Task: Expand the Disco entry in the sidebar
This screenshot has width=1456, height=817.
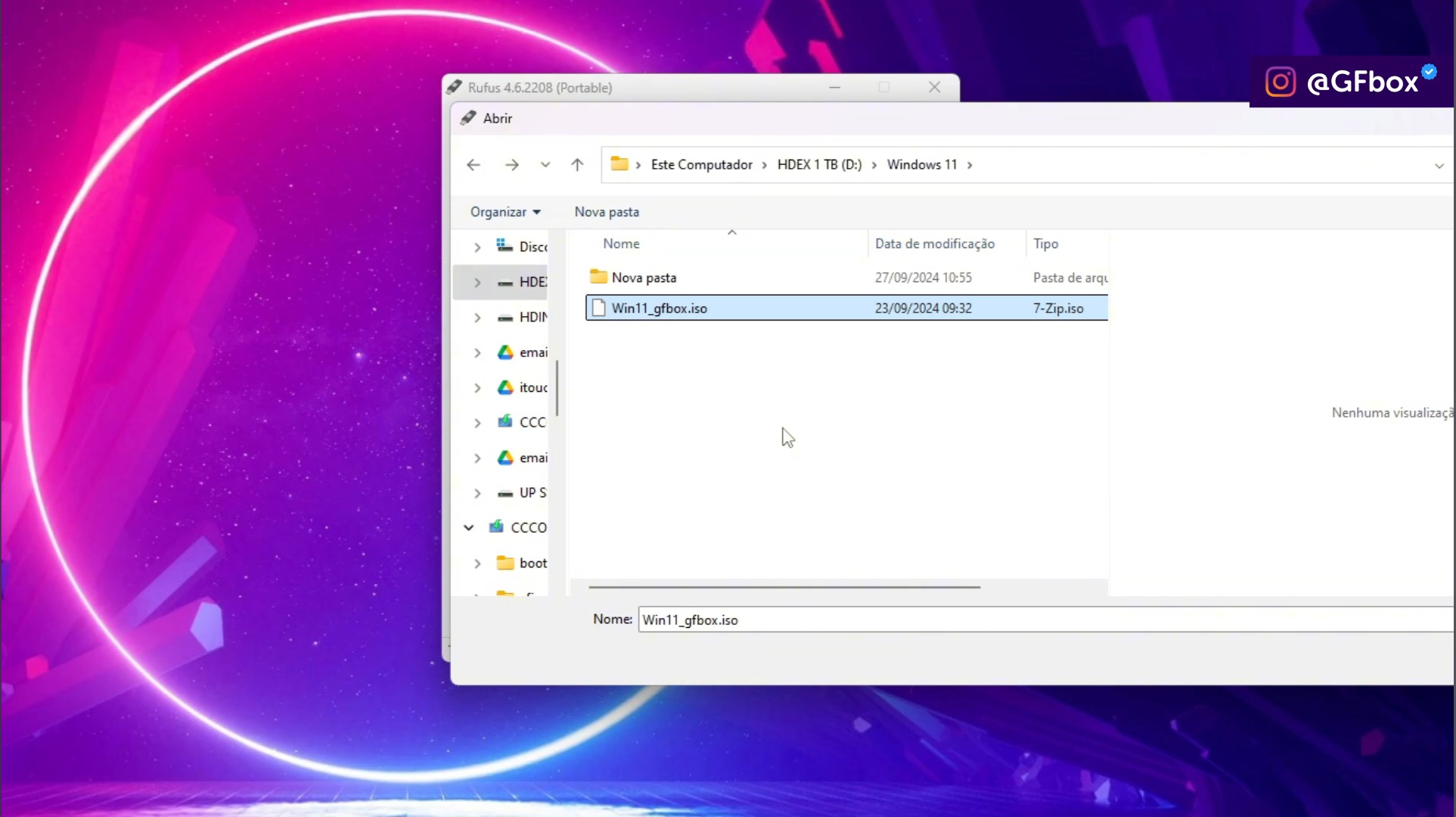Action: [476, 247]
